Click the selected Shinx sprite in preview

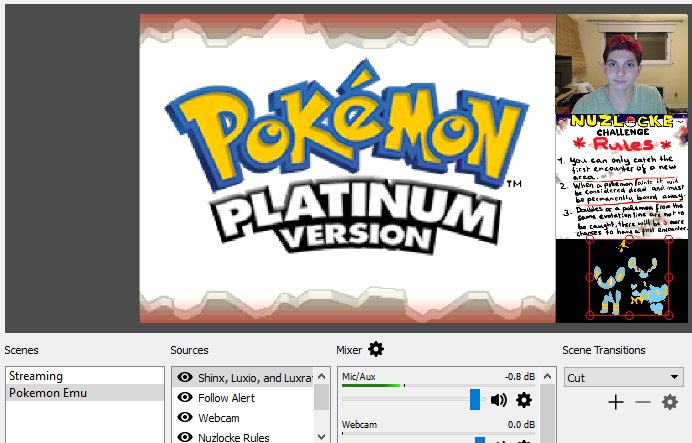[629, 277]
